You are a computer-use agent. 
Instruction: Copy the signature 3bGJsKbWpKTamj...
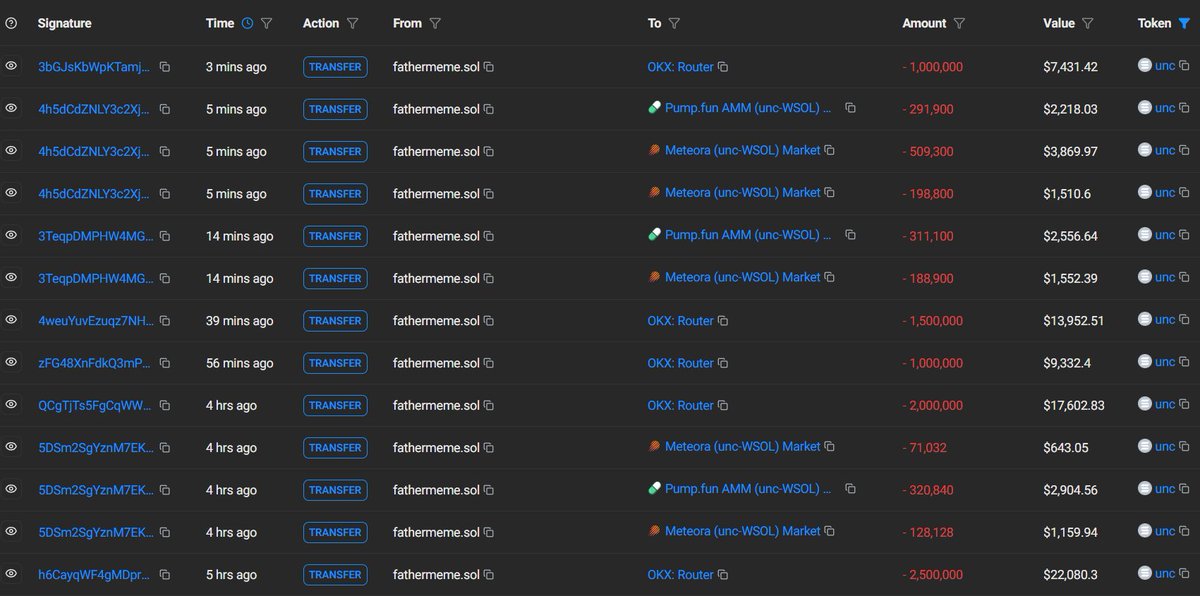[x=165, y=67]
